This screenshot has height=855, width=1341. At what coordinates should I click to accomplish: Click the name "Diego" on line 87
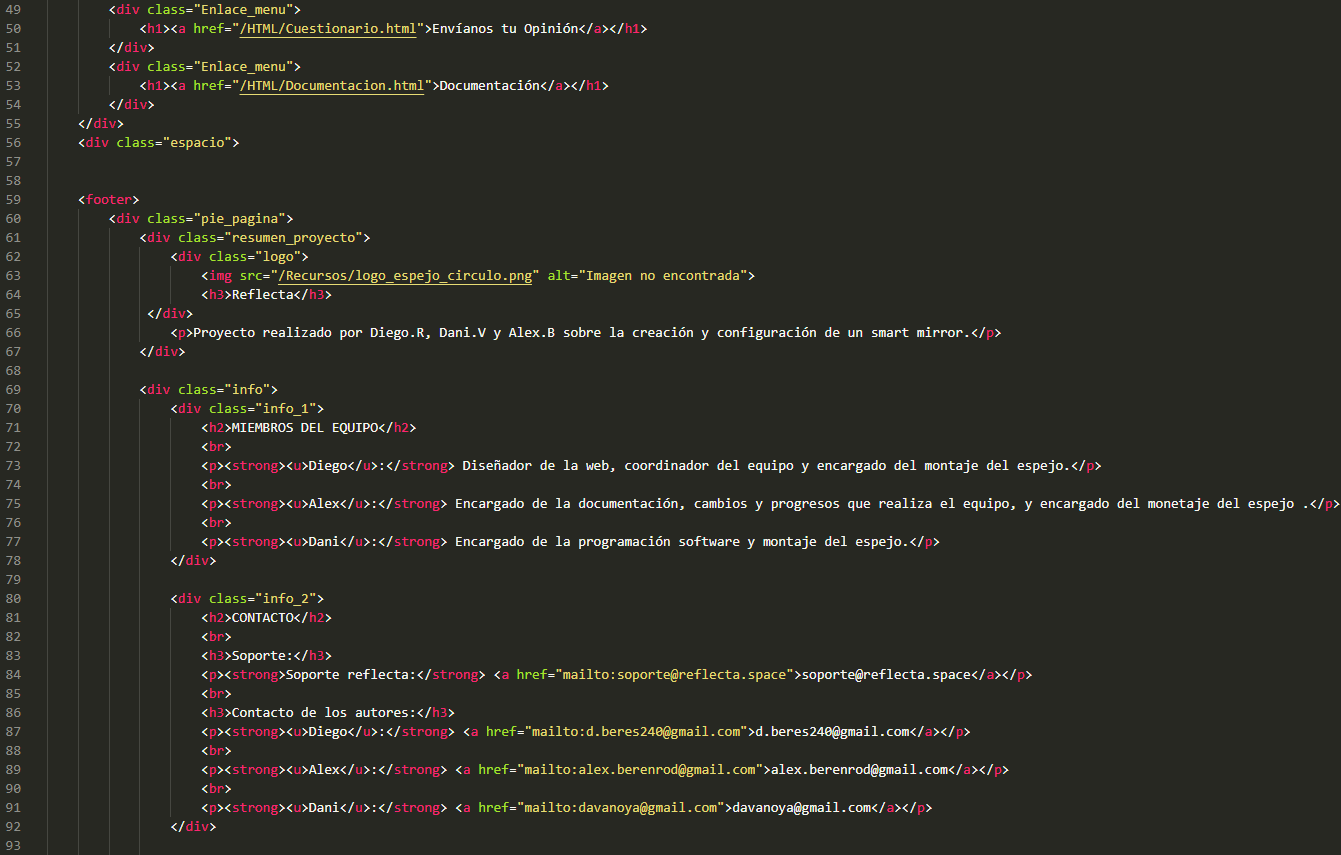point(328,732)
